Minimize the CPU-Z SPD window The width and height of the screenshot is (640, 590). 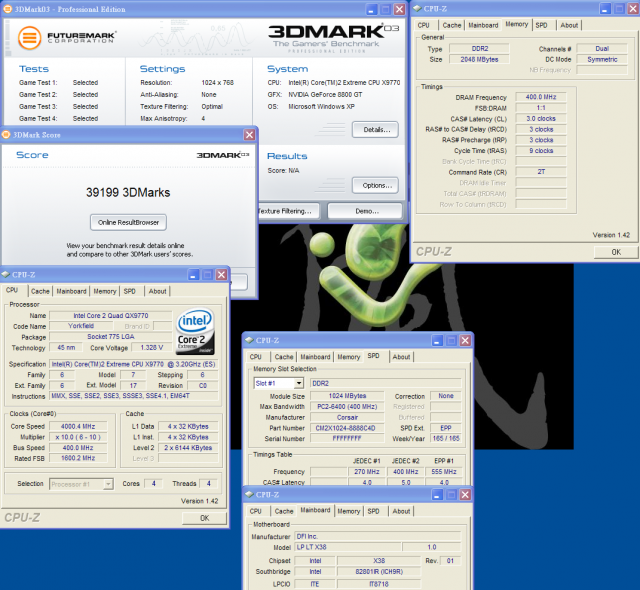click(437, 340)
